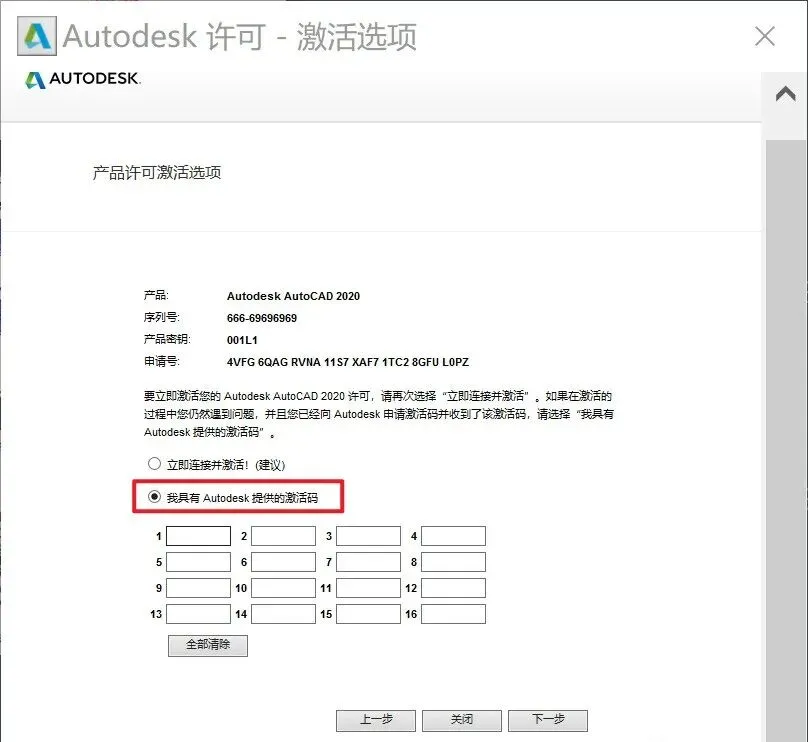Focus activation code field 6

[283, 562]
